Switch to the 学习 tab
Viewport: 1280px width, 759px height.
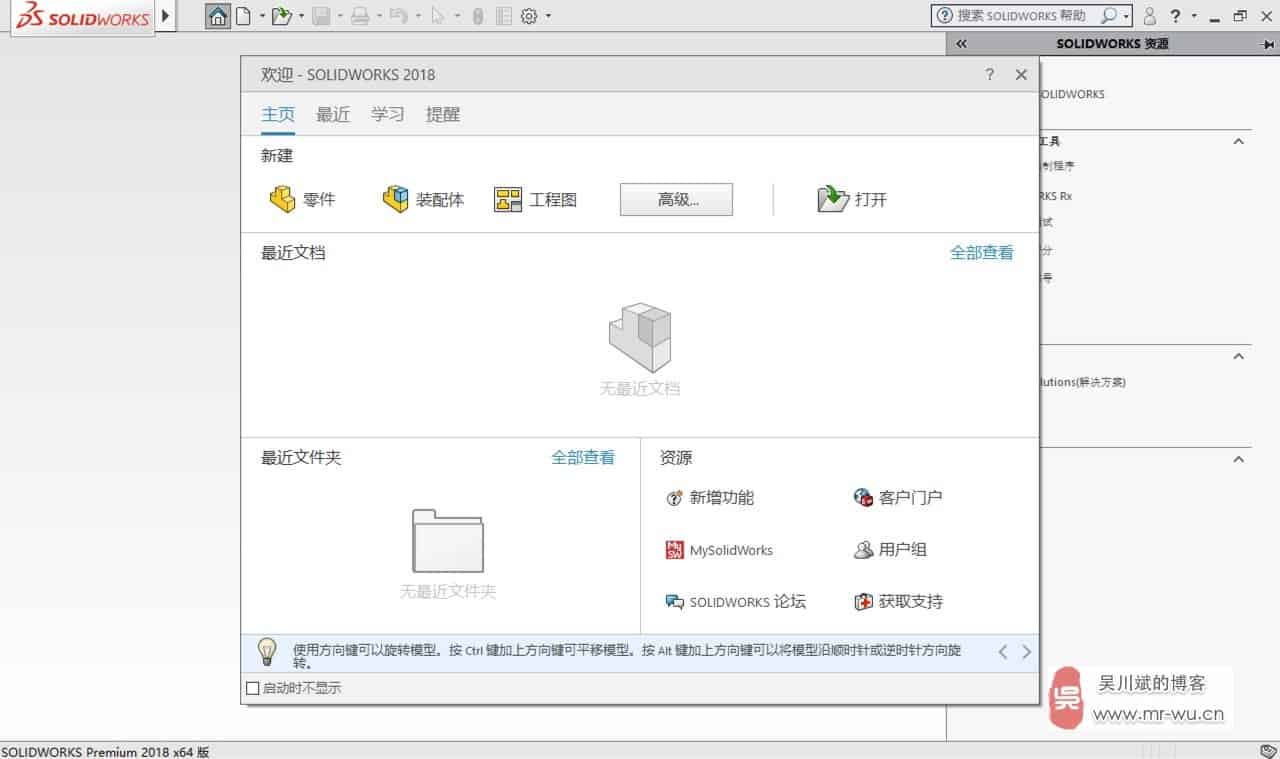388,114
